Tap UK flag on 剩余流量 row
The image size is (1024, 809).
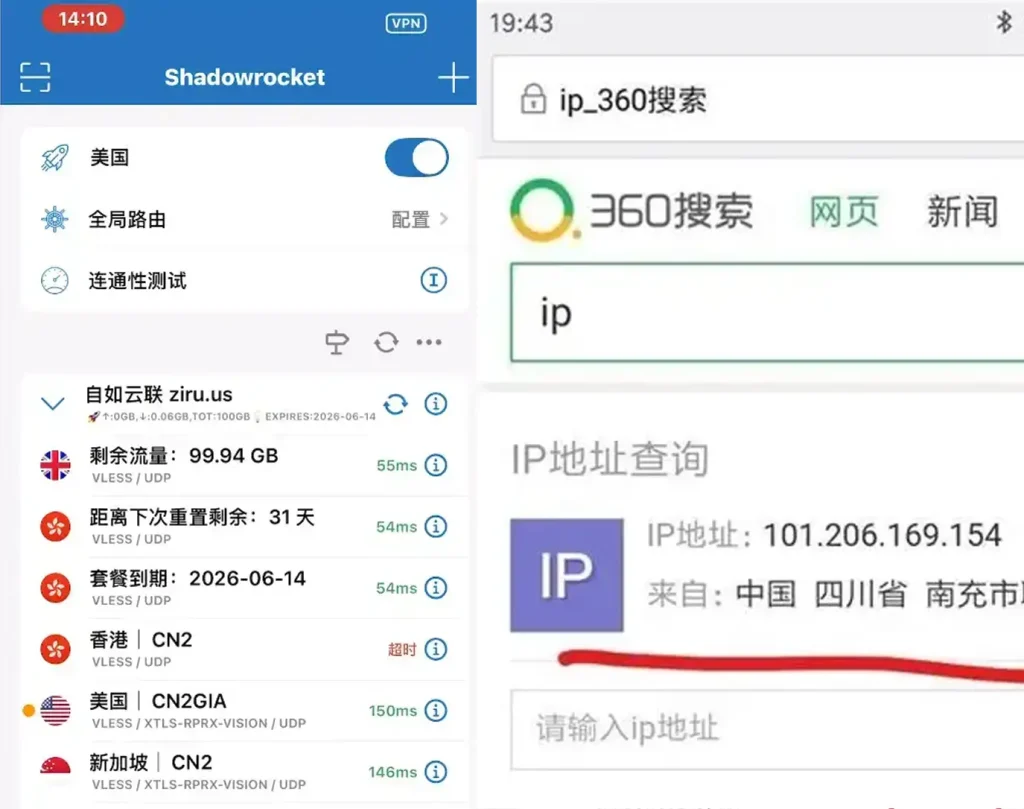(x=56, y=466)
